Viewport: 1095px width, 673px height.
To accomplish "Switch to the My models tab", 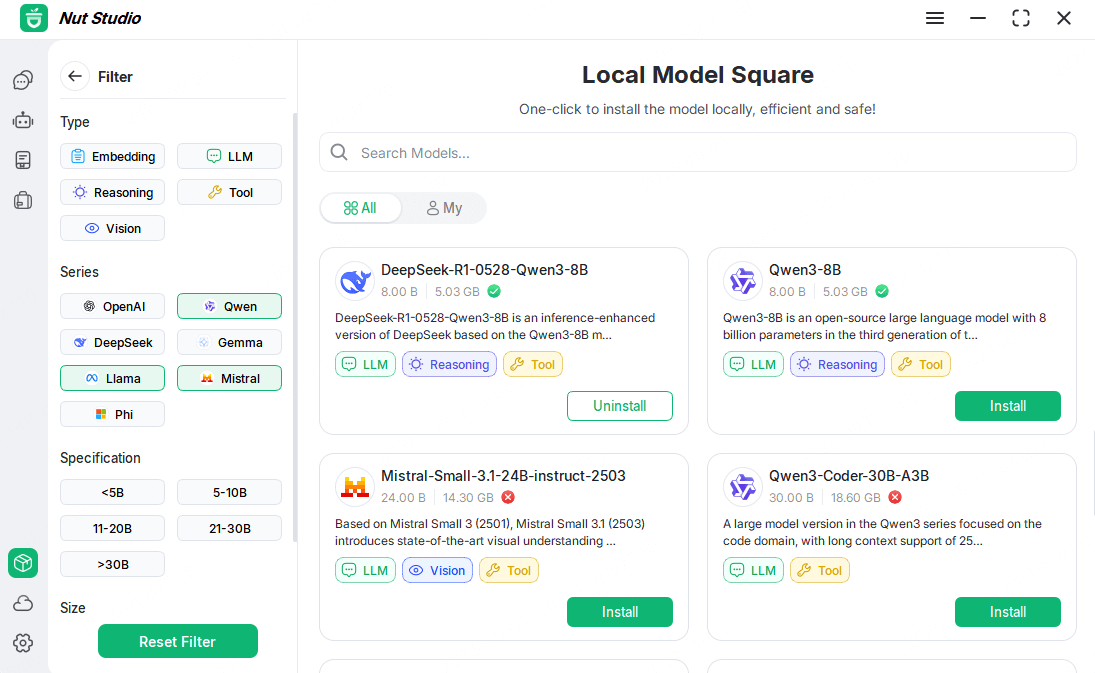I will click(444, 208).
